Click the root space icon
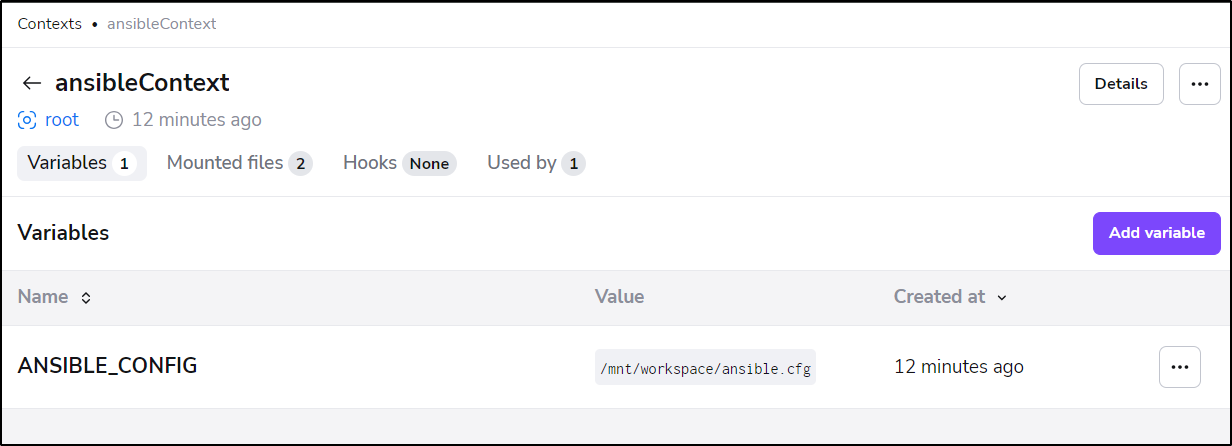The width and height of the screenshot is (1232, 446). tap(27, 120)
